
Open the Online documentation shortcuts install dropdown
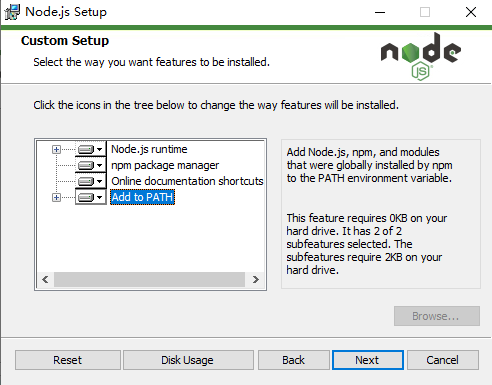[91, 181]
